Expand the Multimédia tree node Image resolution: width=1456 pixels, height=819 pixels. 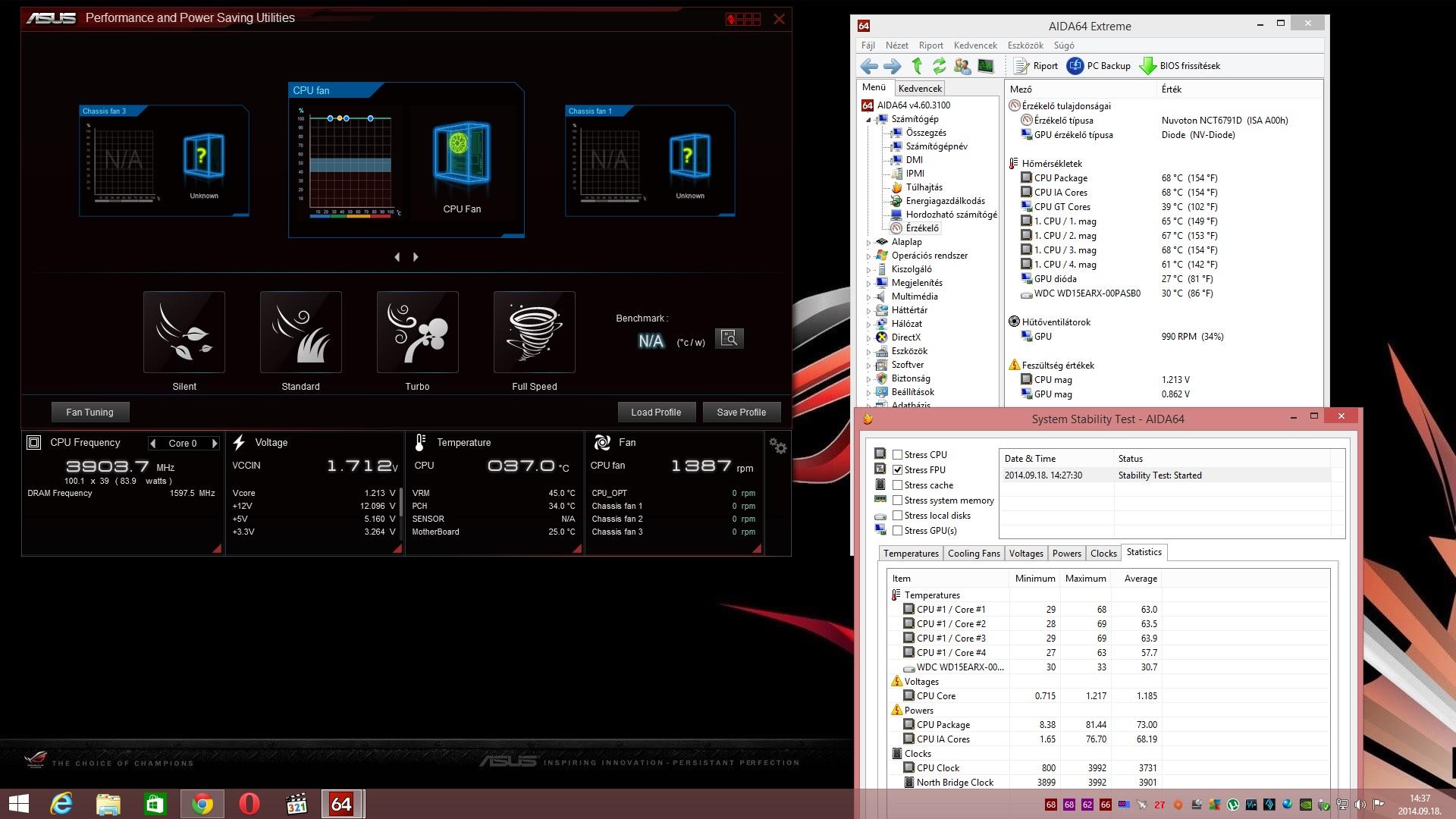coord(869,297)
